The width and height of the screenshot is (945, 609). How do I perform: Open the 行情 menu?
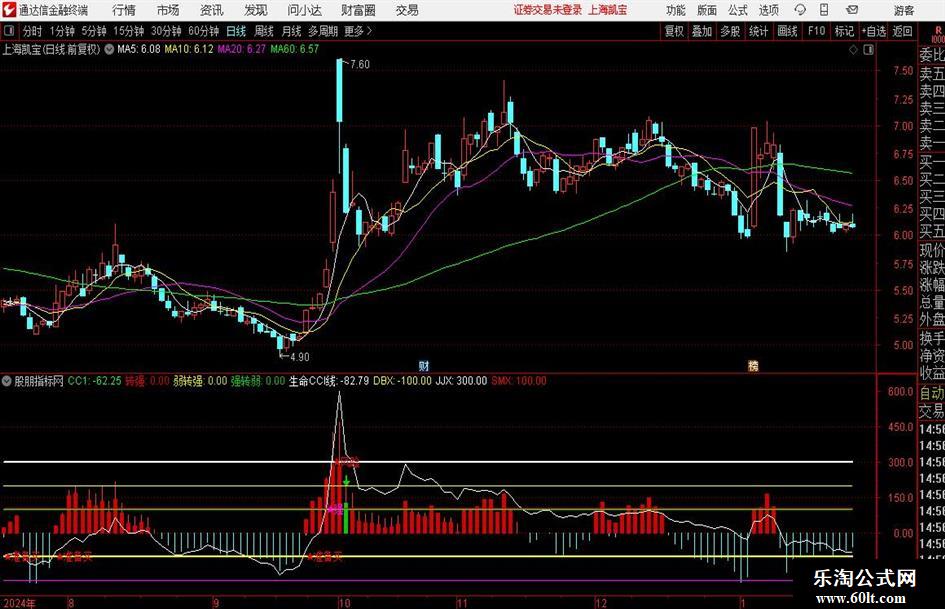(124, 10)
